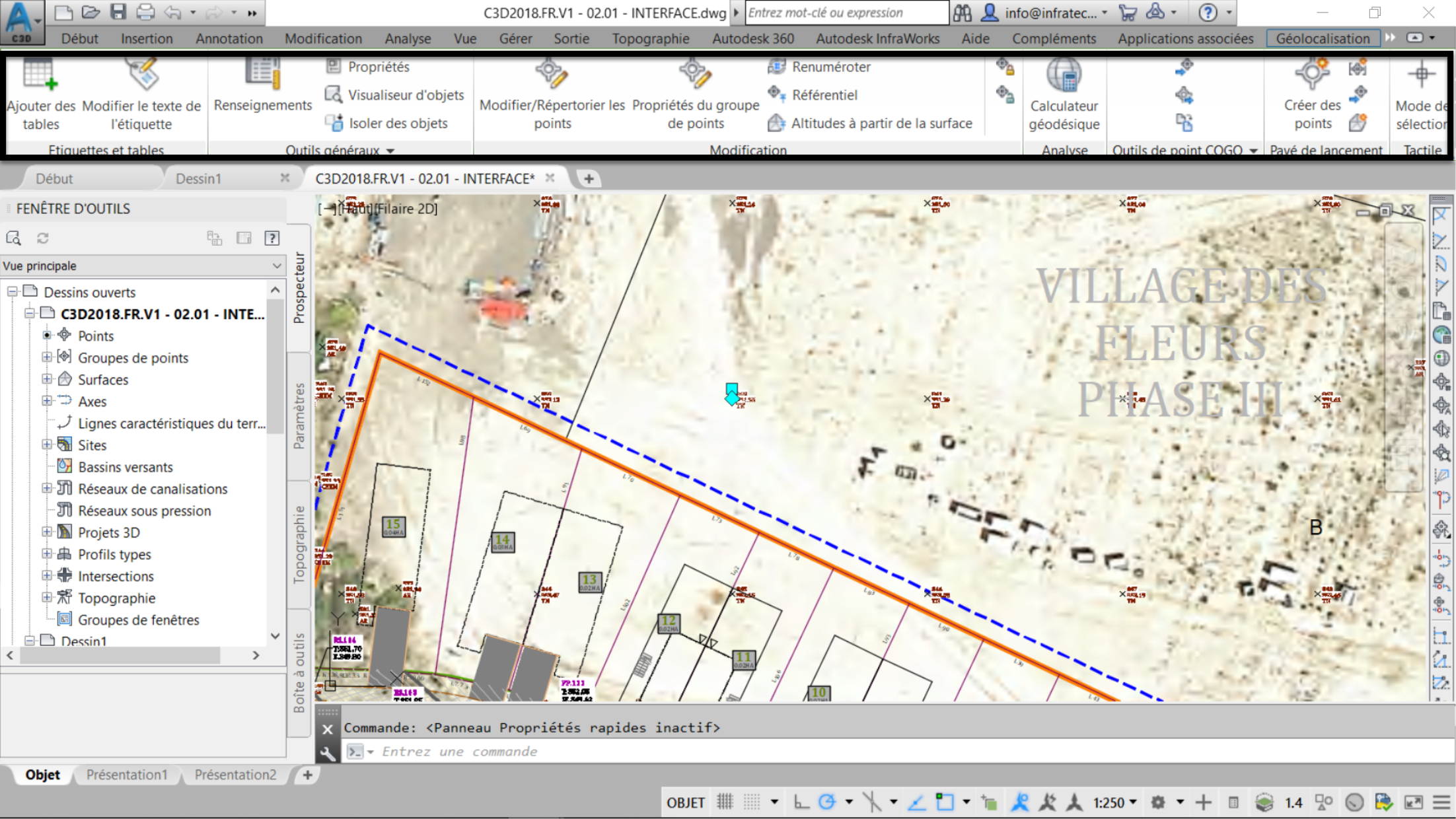The image size is (1456, 819).
Task: Expand the Réseaux de canalisations node
Action: [x=47, y=488]
